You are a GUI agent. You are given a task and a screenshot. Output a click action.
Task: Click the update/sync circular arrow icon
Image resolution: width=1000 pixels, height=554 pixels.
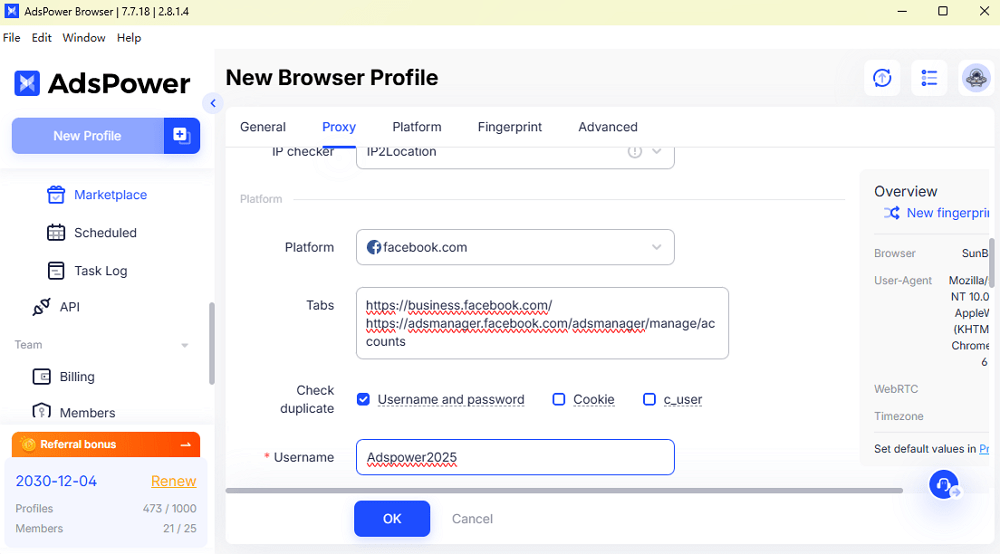pyautogui.click(x=882, y=78)
